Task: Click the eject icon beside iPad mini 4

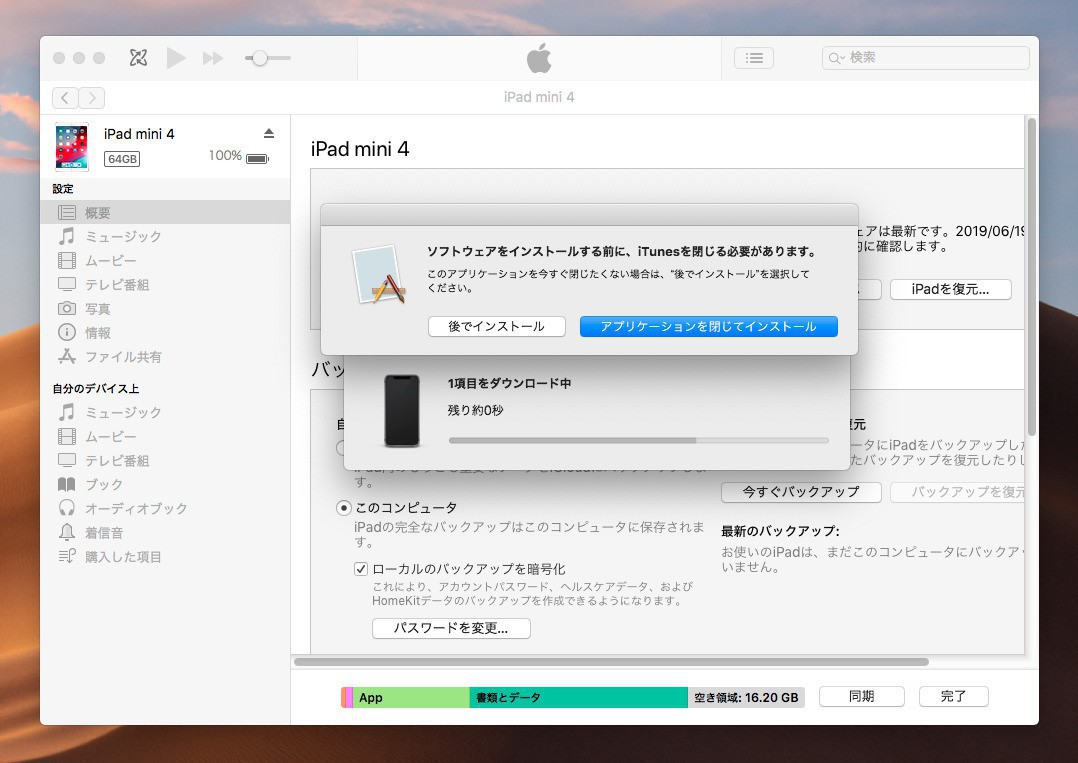Action: pos(268,134)
